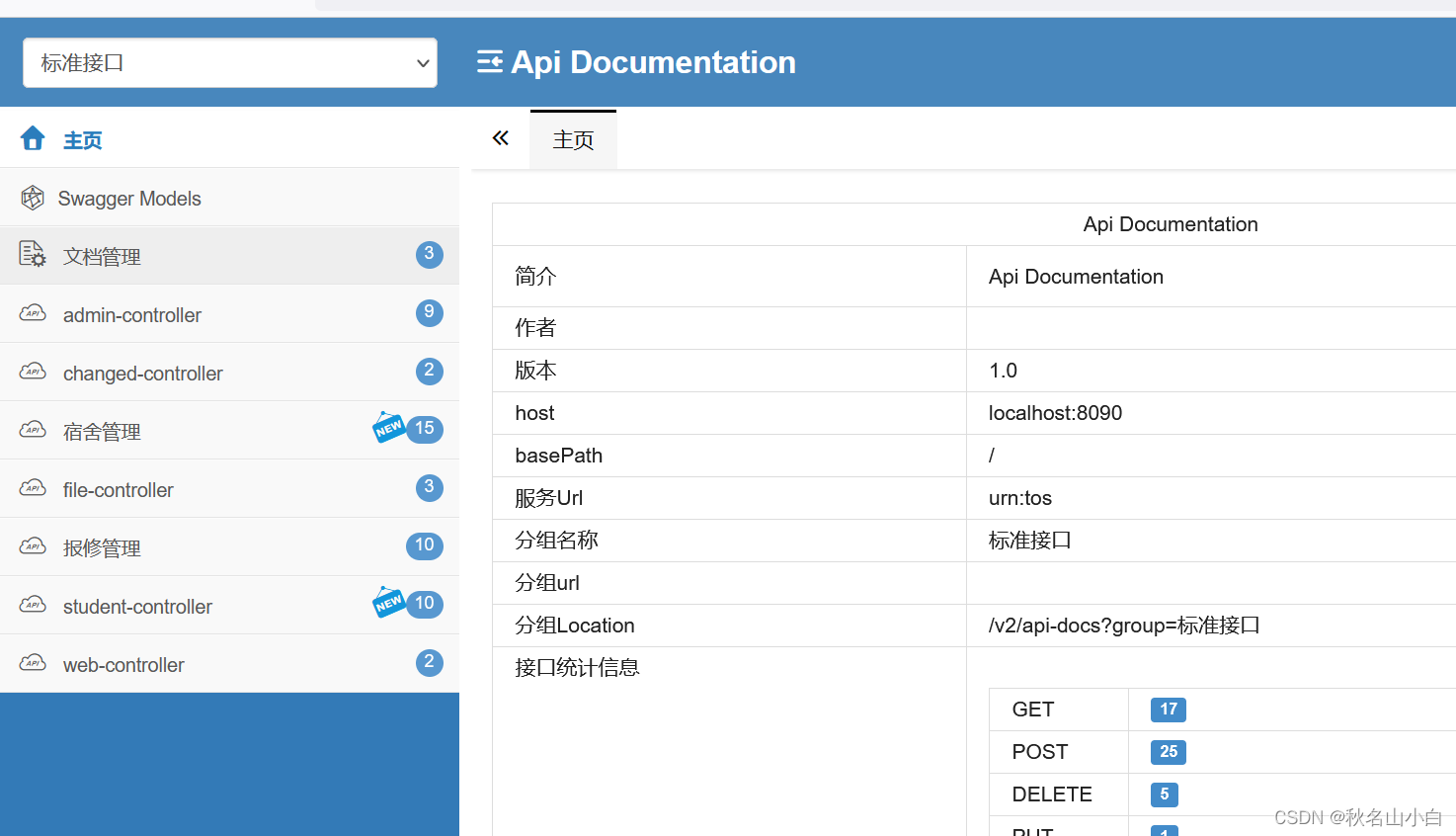Select the 简介 row label
The image size is (1456, 836).
[535, 277]
